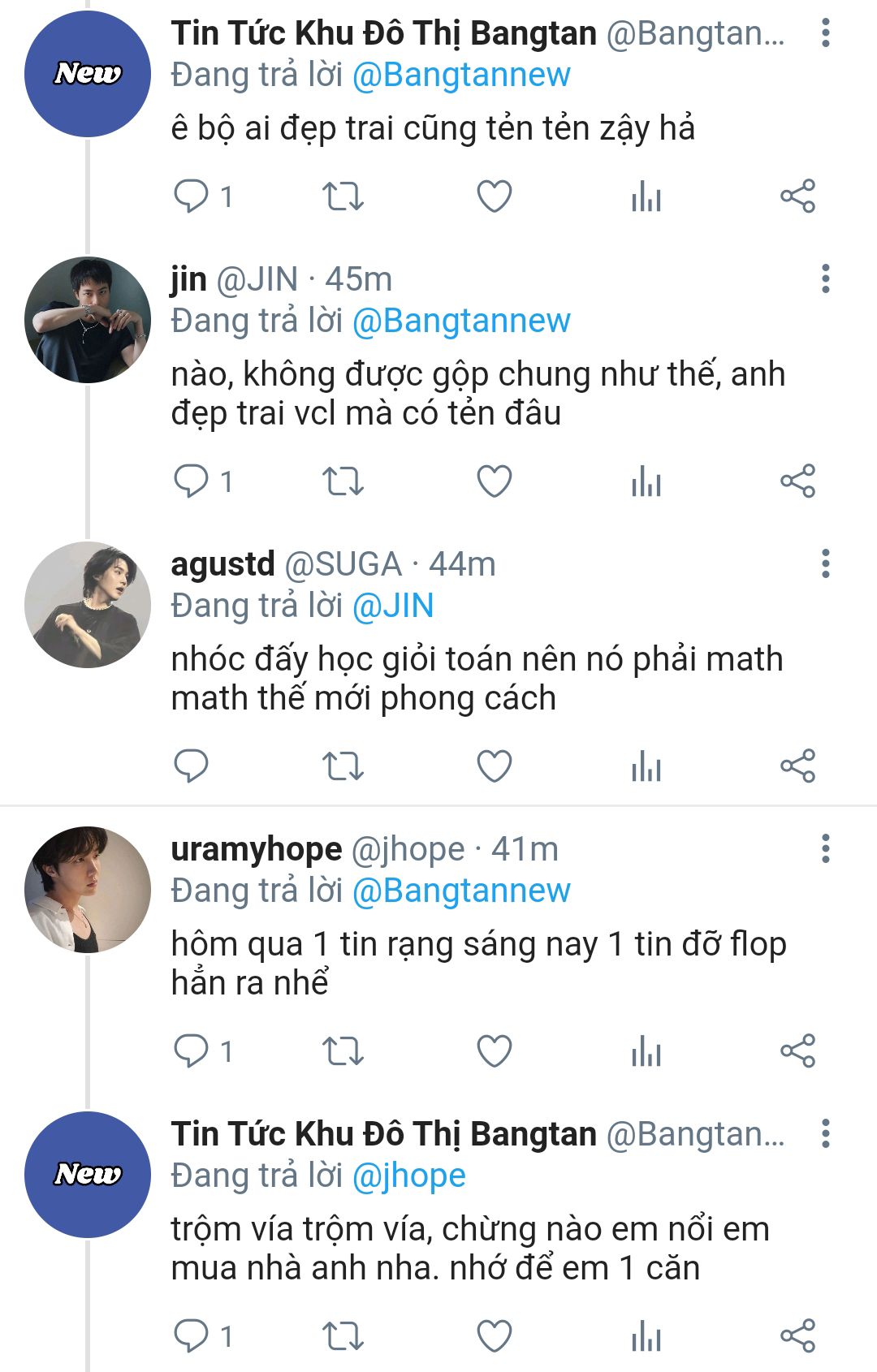Retweet jin's reply
Screen dimensions: 877x1372
(x=343, y=481)
